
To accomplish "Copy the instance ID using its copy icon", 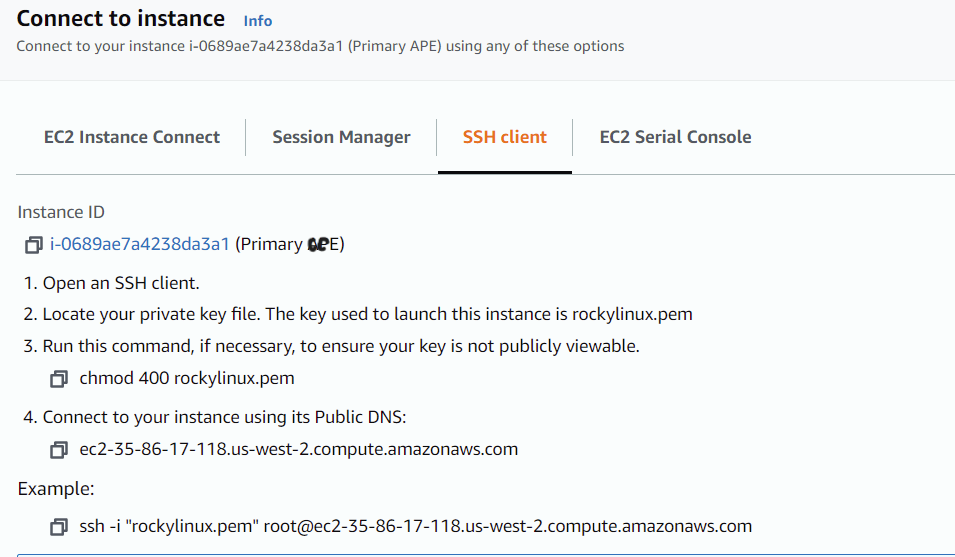I will click(x=34, y=245).
